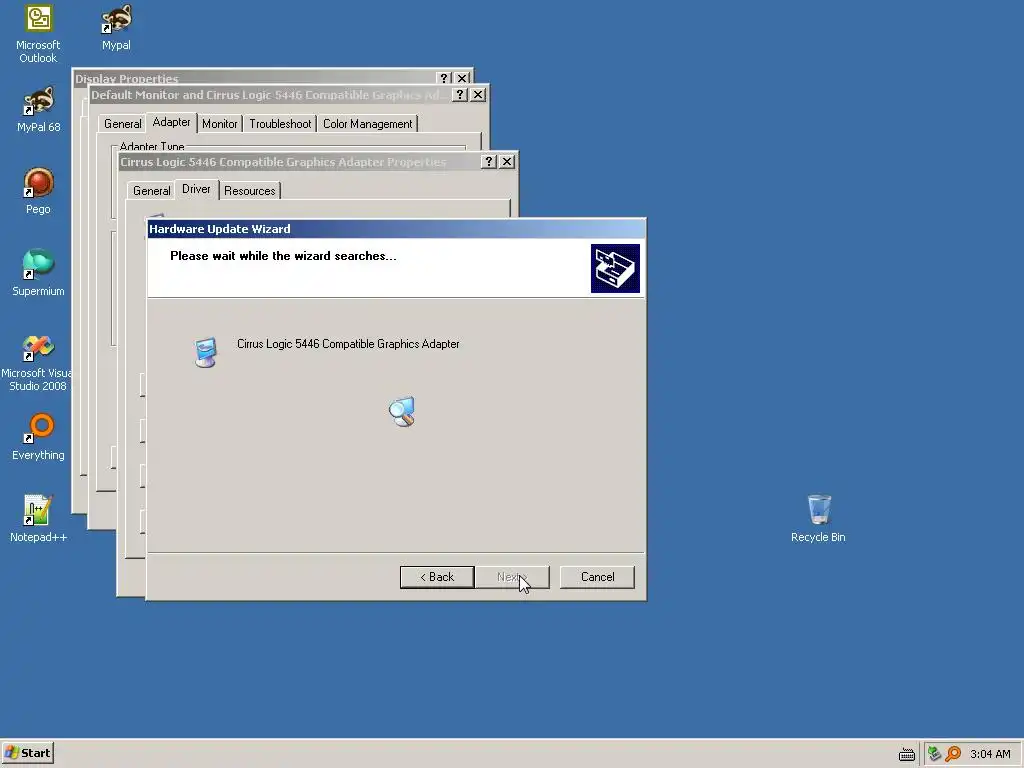Screen dimensions: 1024x768
Task: Open the Resources tab
Action: 249,191
